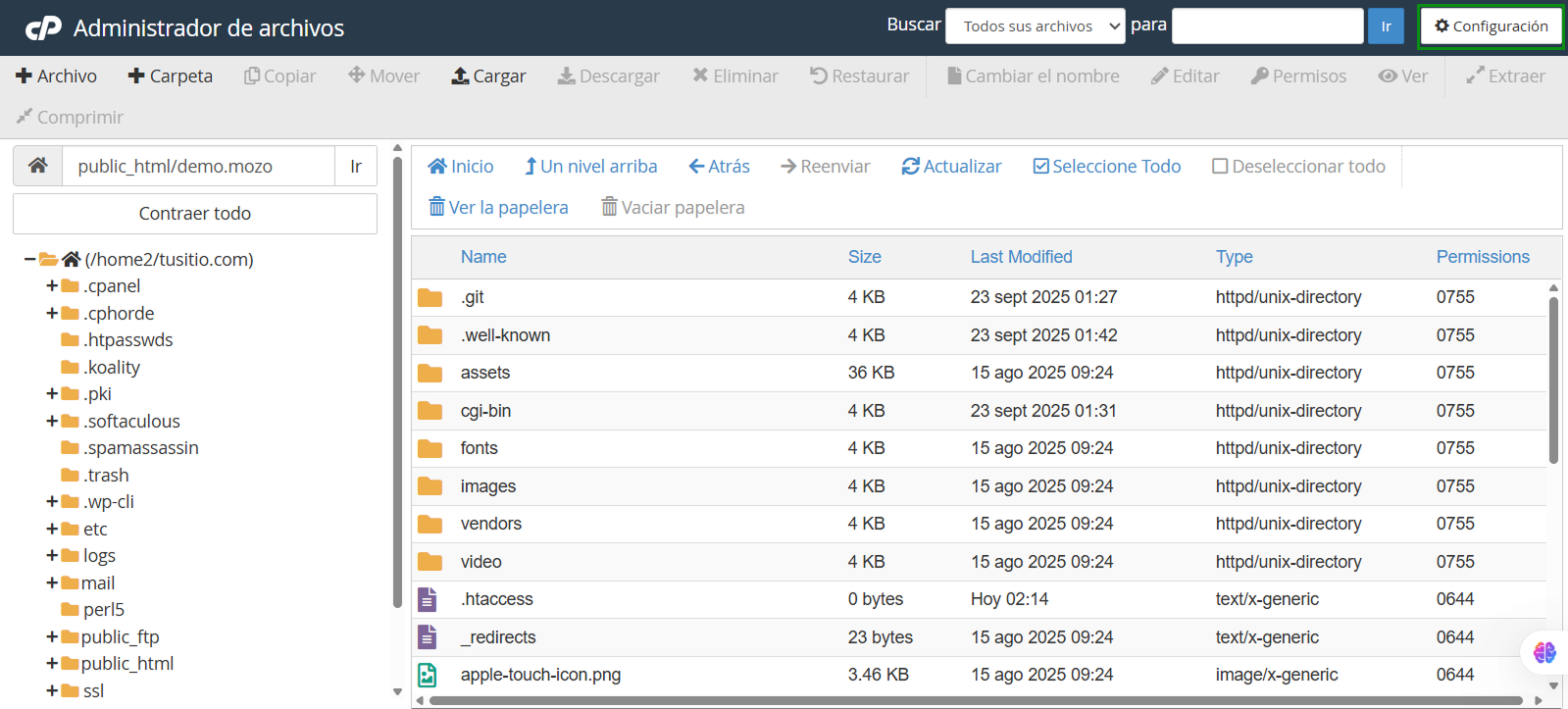
Task: Click the cPanel logo icon
Action: 43,28
